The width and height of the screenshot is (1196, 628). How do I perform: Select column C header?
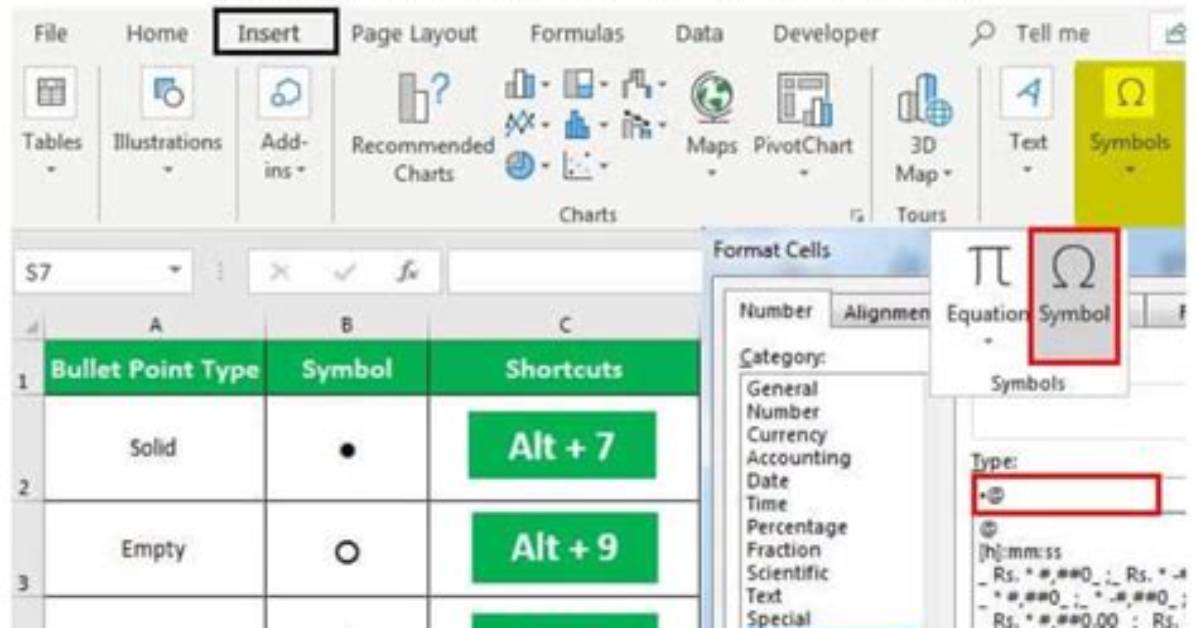pos(564,326)
